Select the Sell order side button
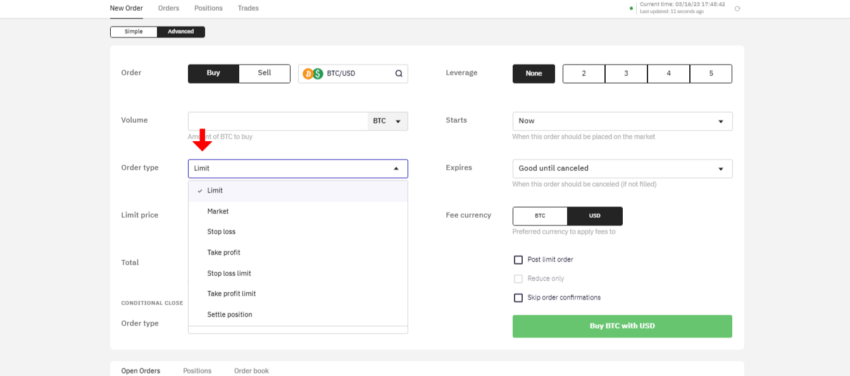This screenshot has height=376, width=850. [x=265, y=74]
